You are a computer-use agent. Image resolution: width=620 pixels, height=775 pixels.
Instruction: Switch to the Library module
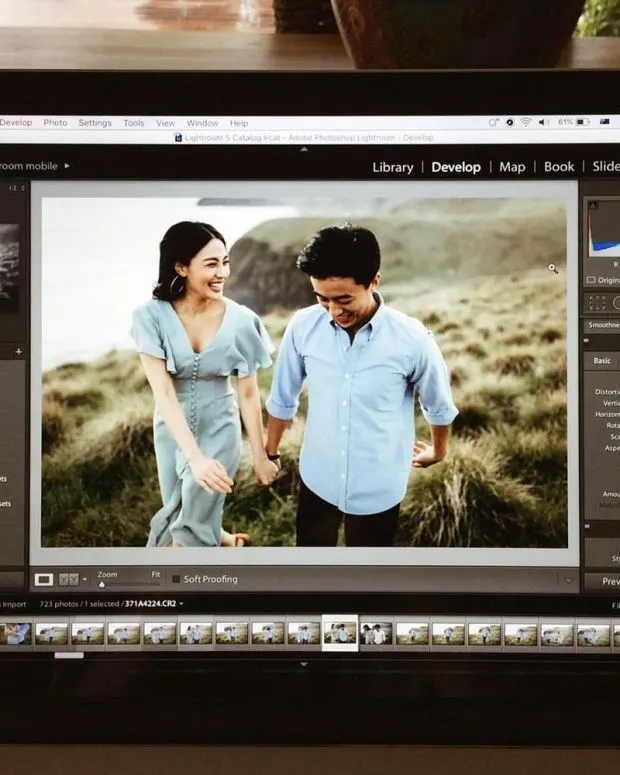392,167
